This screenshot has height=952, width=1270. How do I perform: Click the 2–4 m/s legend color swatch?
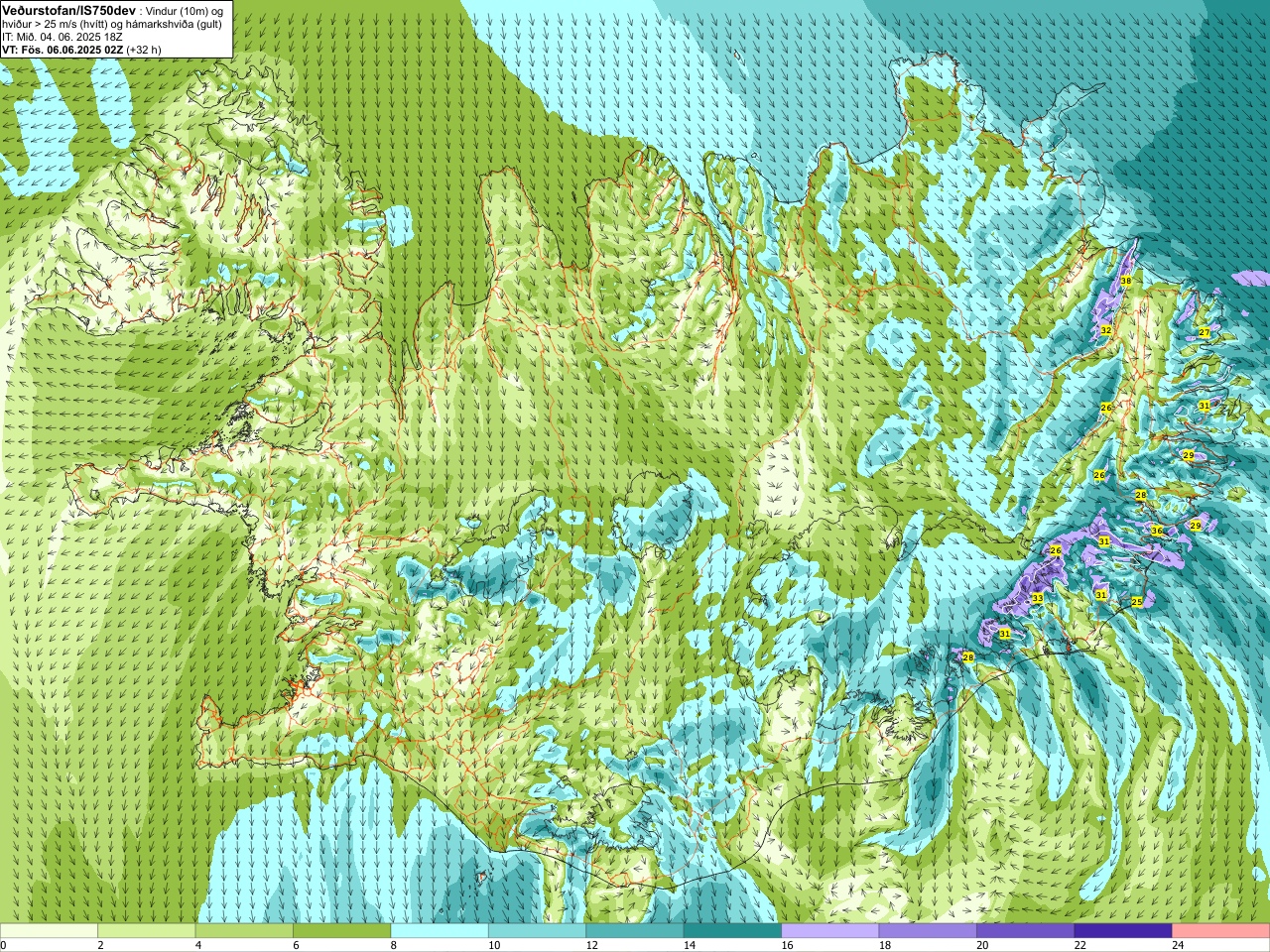(x=147, y=931)
